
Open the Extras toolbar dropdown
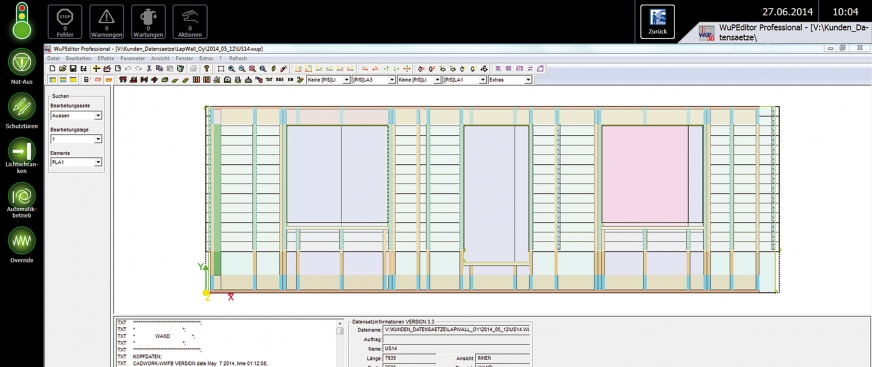pos(510,80)
